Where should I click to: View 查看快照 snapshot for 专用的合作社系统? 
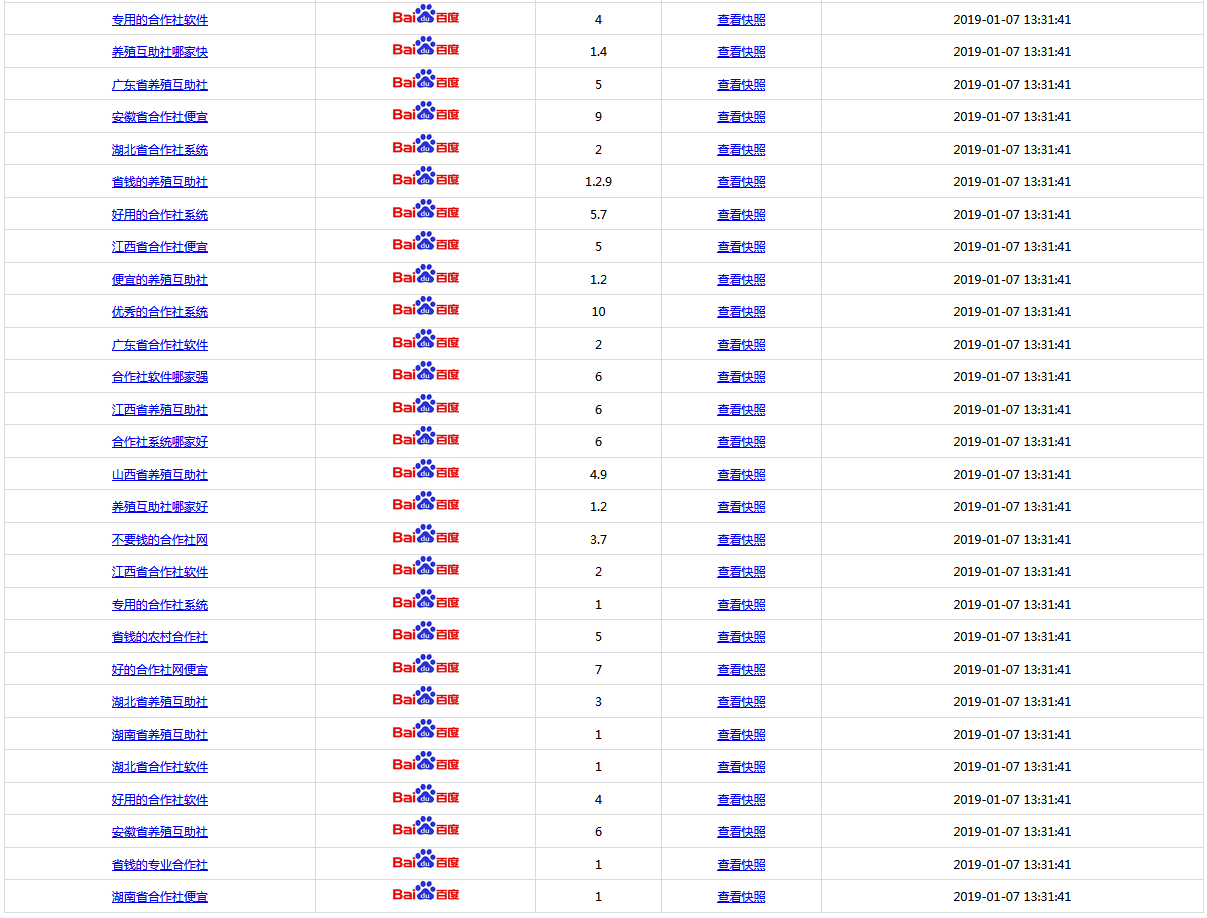(741, 605)
